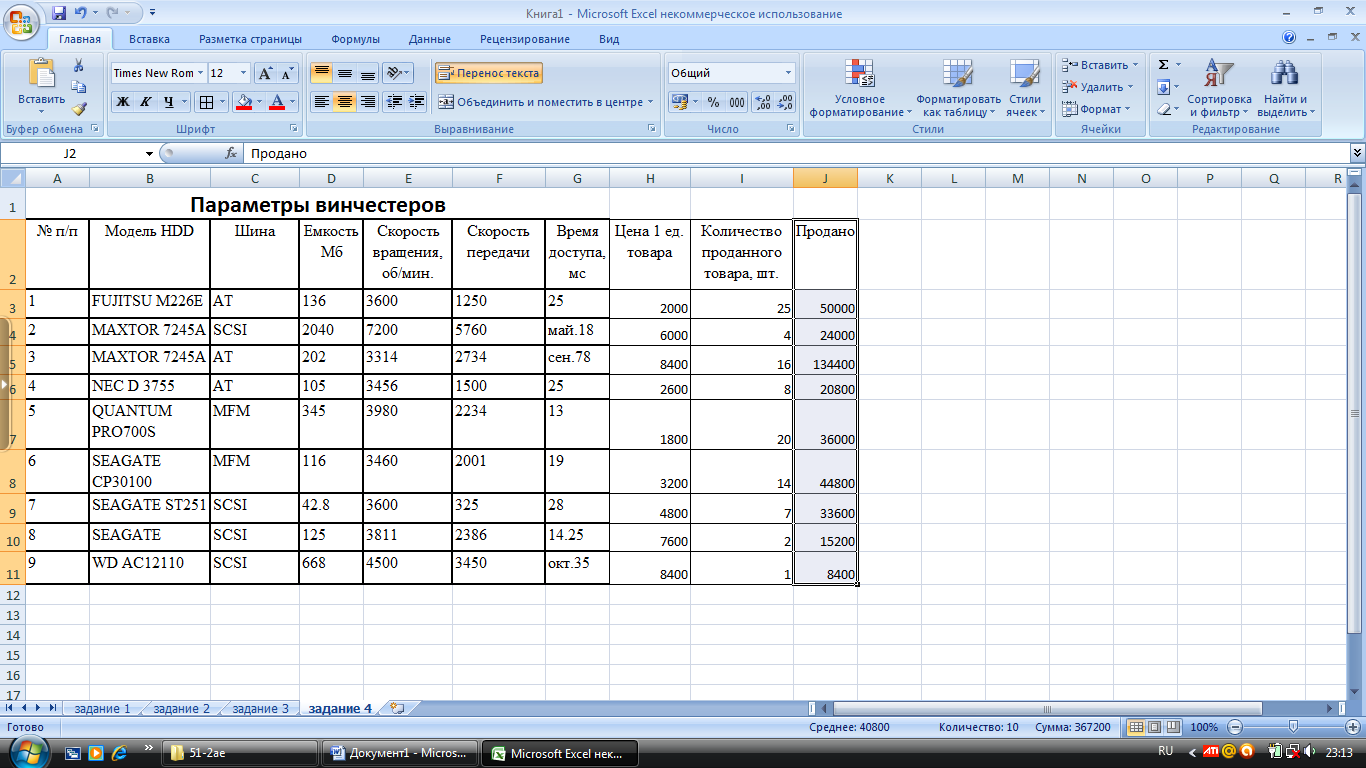Switch to Рецензирование tab
The image size is (1366, 768).
click(525, 39)
